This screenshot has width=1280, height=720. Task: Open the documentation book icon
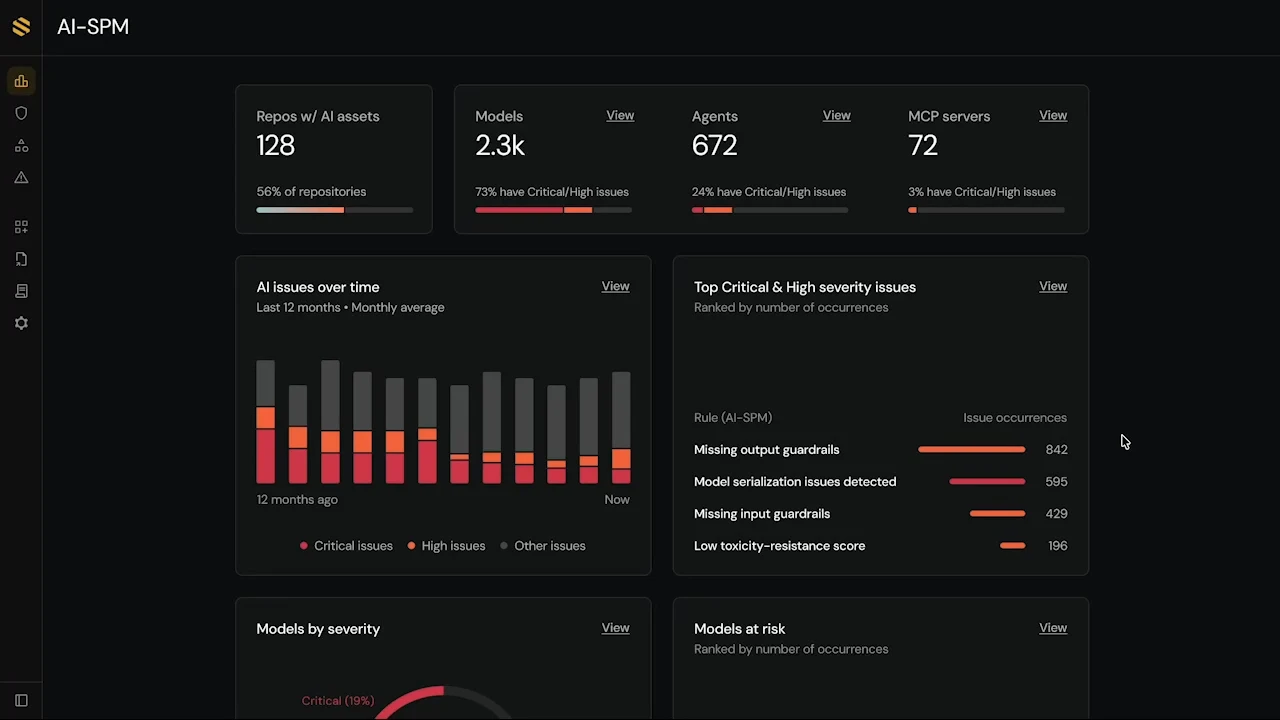click(21, 291)
